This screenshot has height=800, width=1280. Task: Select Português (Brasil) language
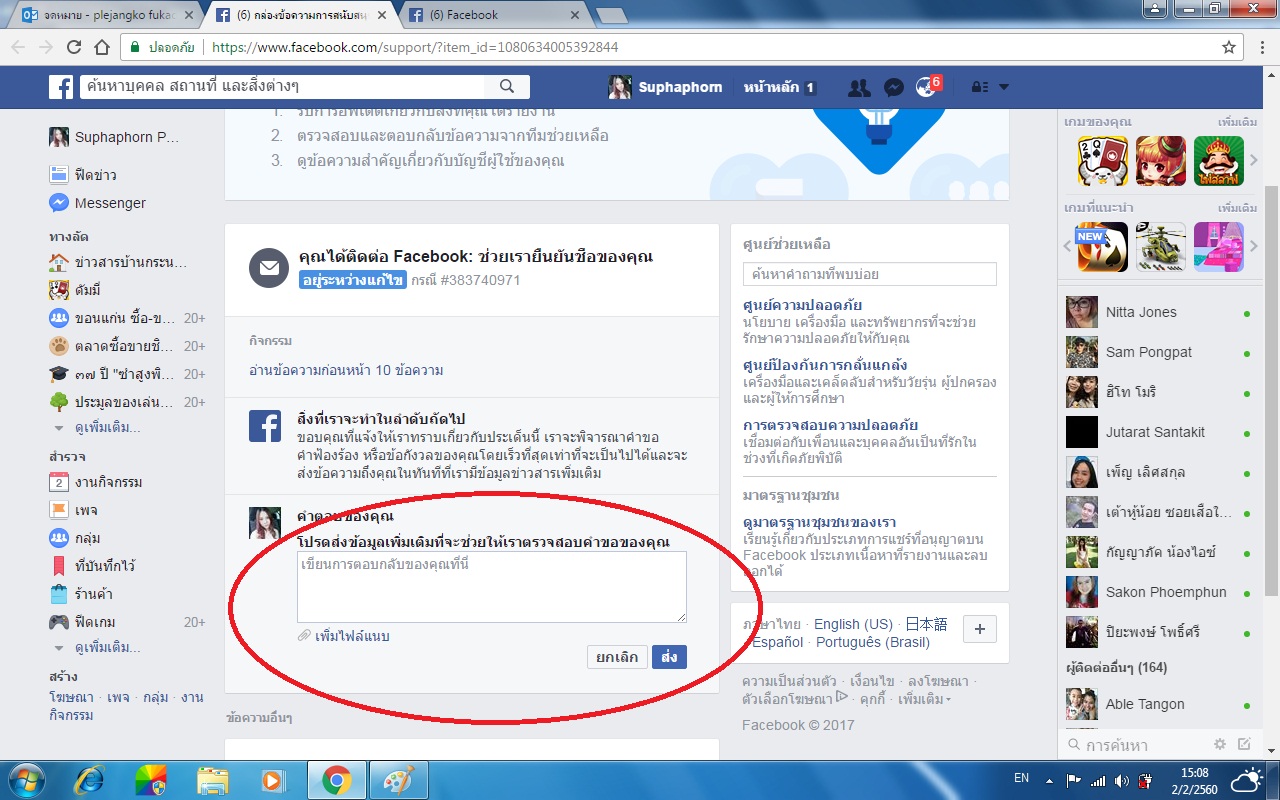click(x=873, y=642)
